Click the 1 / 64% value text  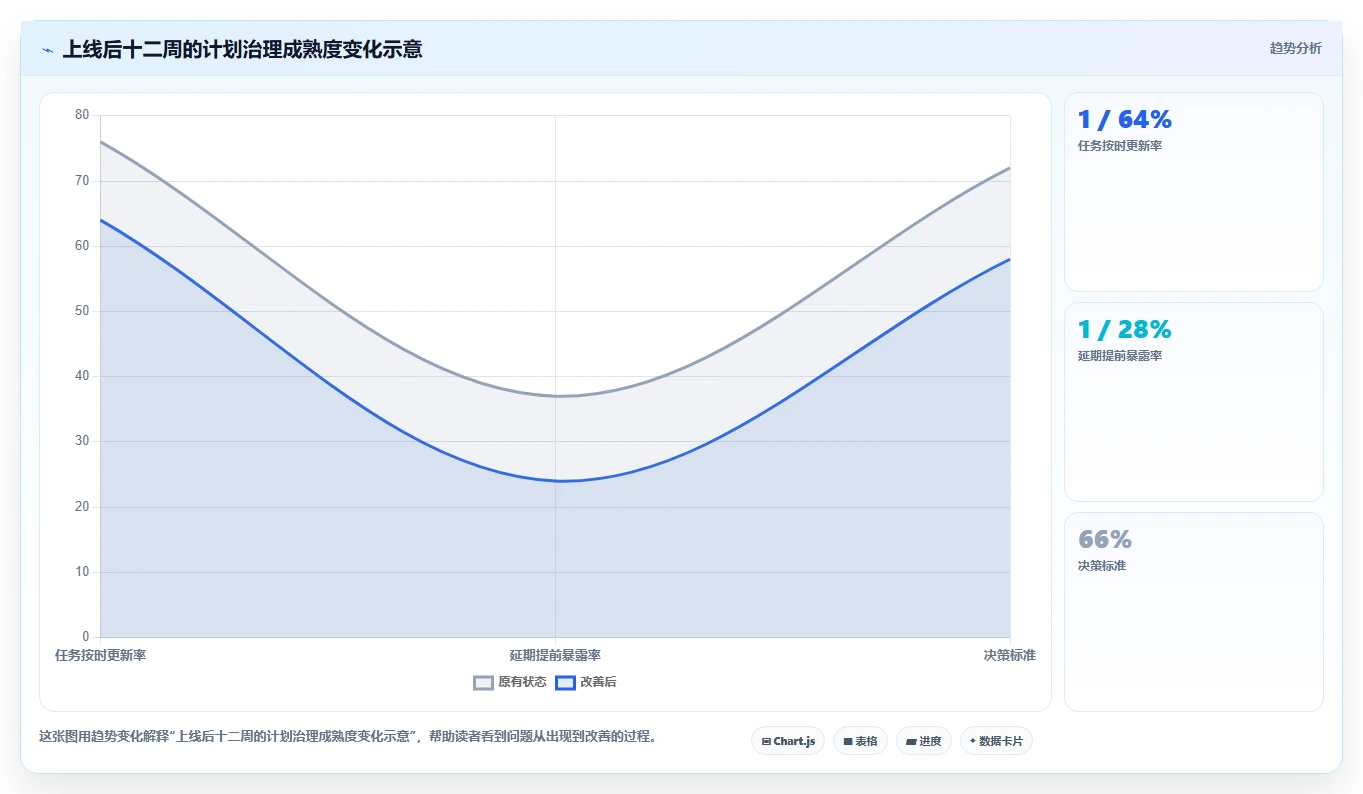(1124, 119)
